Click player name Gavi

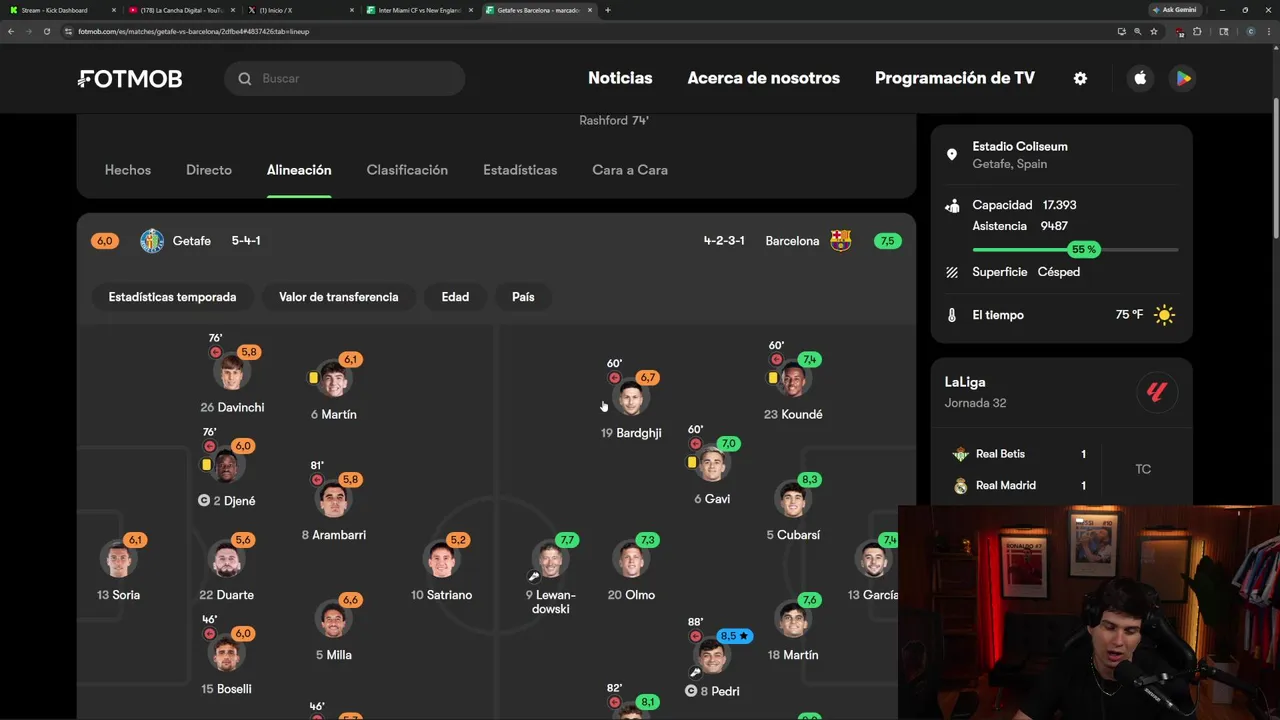[718, 499]
